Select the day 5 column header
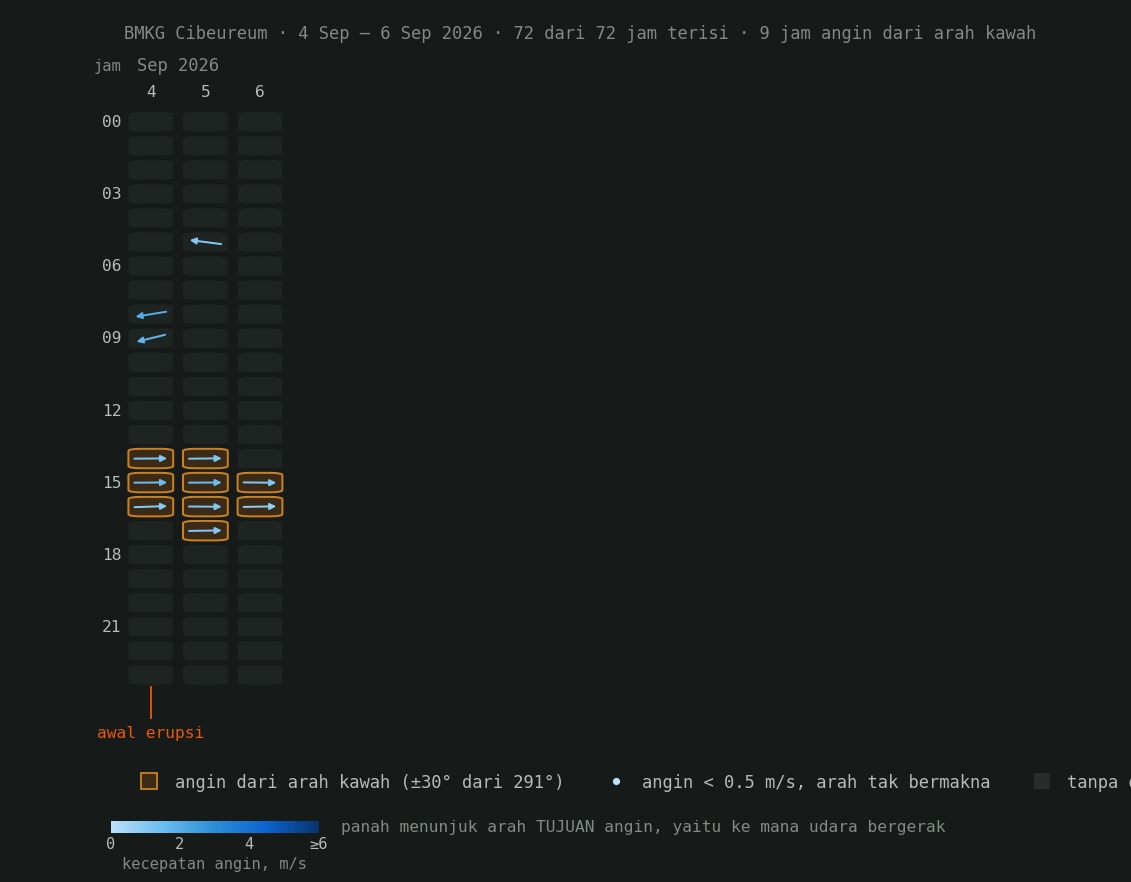 click(x=206, y=92)
